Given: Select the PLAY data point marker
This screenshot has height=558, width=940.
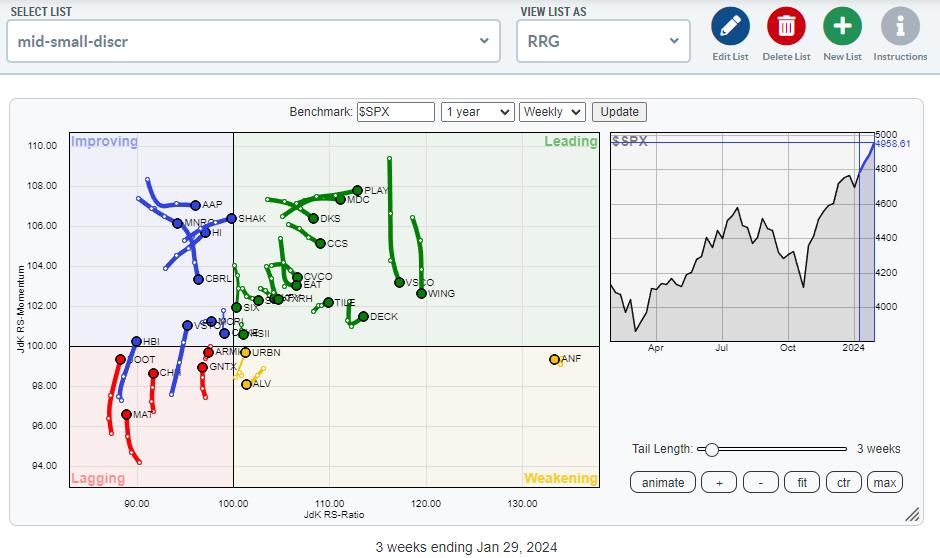Looking at the screenshot, I should (357, 190).
